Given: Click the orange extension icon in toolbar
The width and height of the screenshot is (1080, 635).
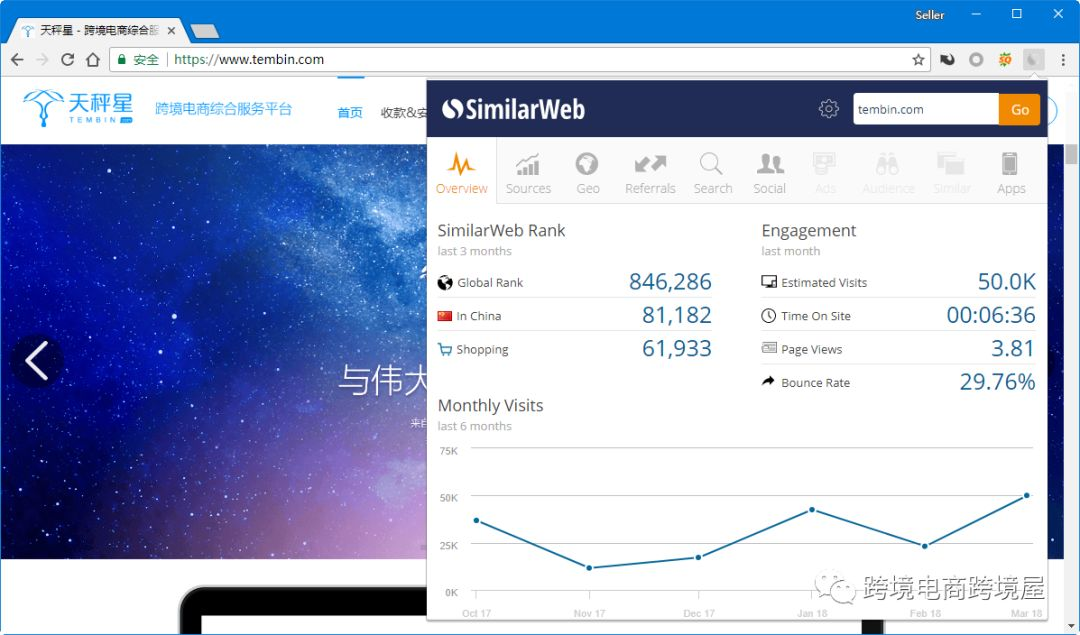Looking at the screenshot, I should point(1005,60).
